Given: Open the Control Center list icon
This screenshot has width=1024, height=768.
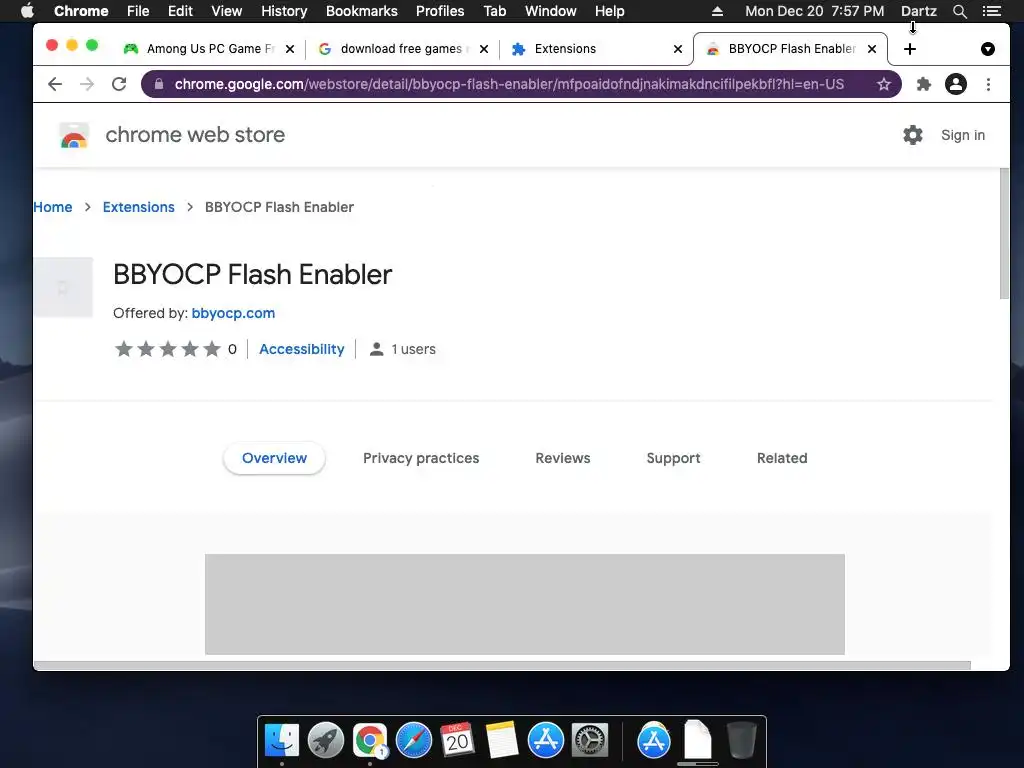Looking at the screenshot, I should coord(992,11).
